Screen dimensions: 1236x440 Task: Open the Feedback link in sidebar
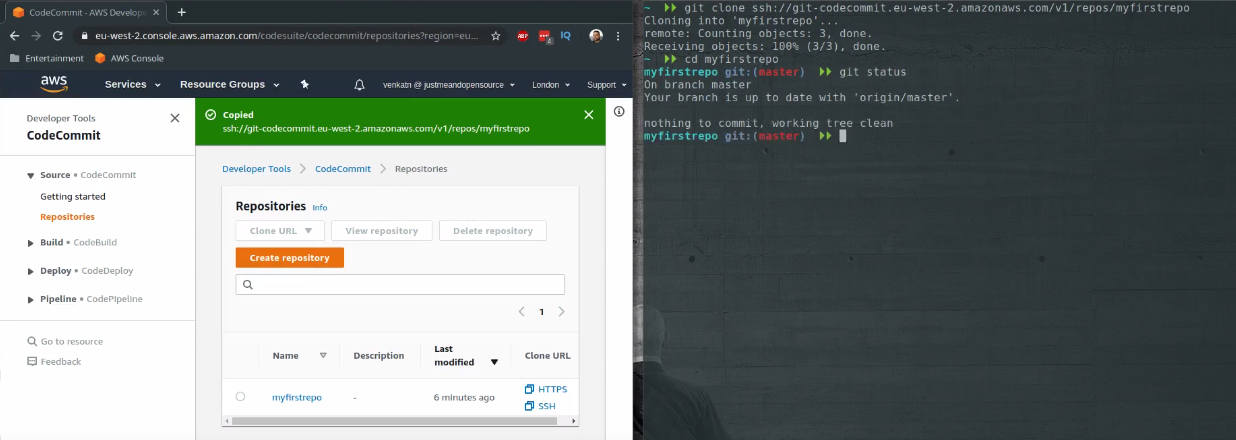click(x=54, y=361)
